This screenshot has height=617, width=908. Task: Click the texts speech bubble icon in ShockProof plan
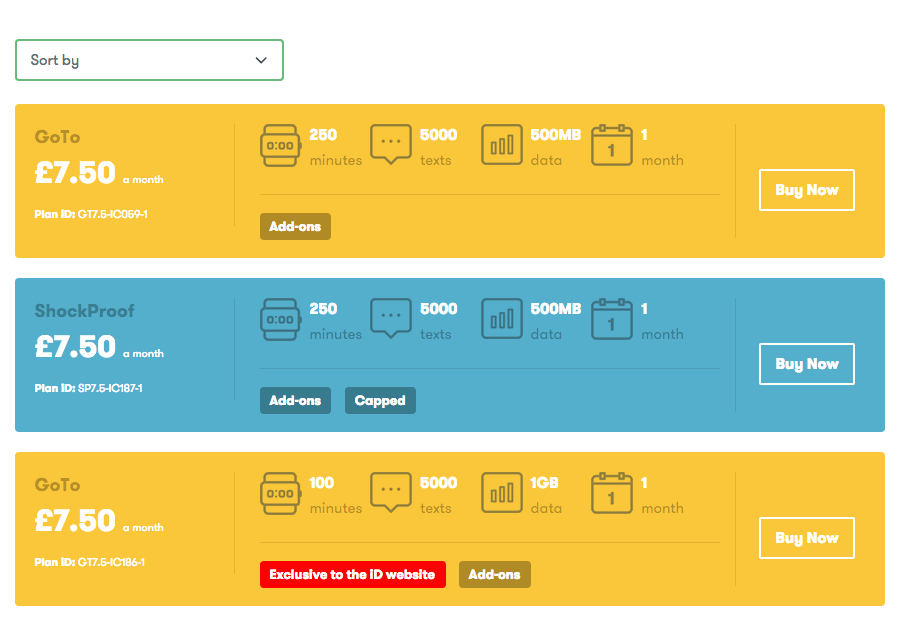(x=391, y=319)
